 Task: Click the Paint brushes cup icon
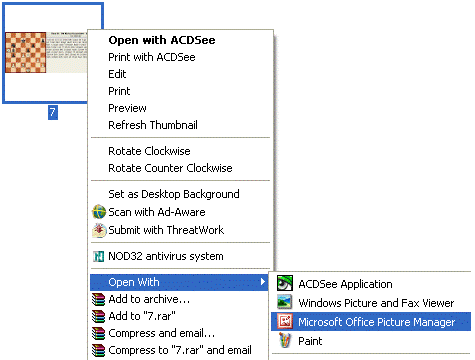click(285, 340)
